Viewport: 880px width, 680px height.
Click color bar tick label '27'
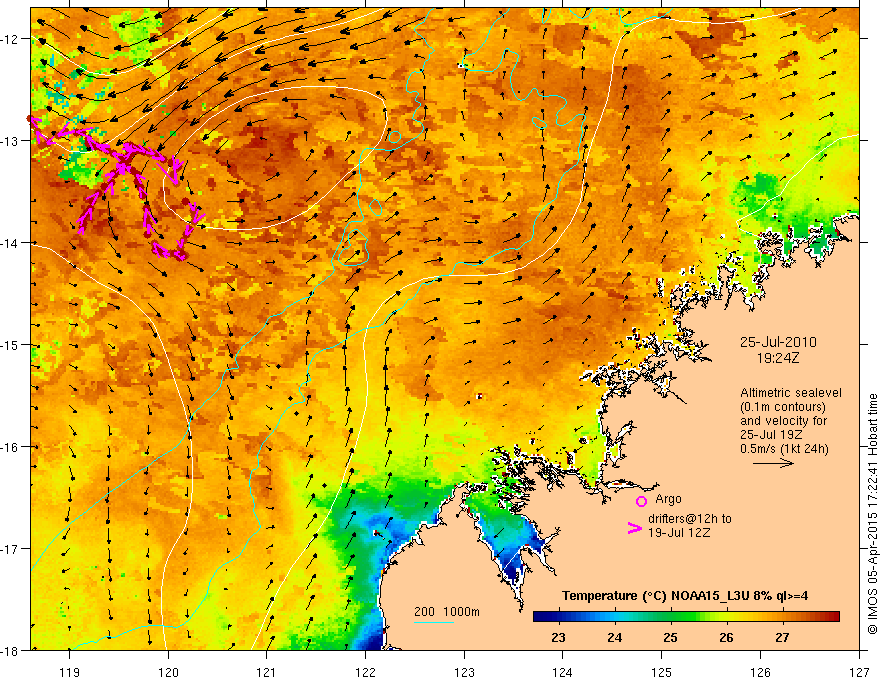(x=782, y=637)
